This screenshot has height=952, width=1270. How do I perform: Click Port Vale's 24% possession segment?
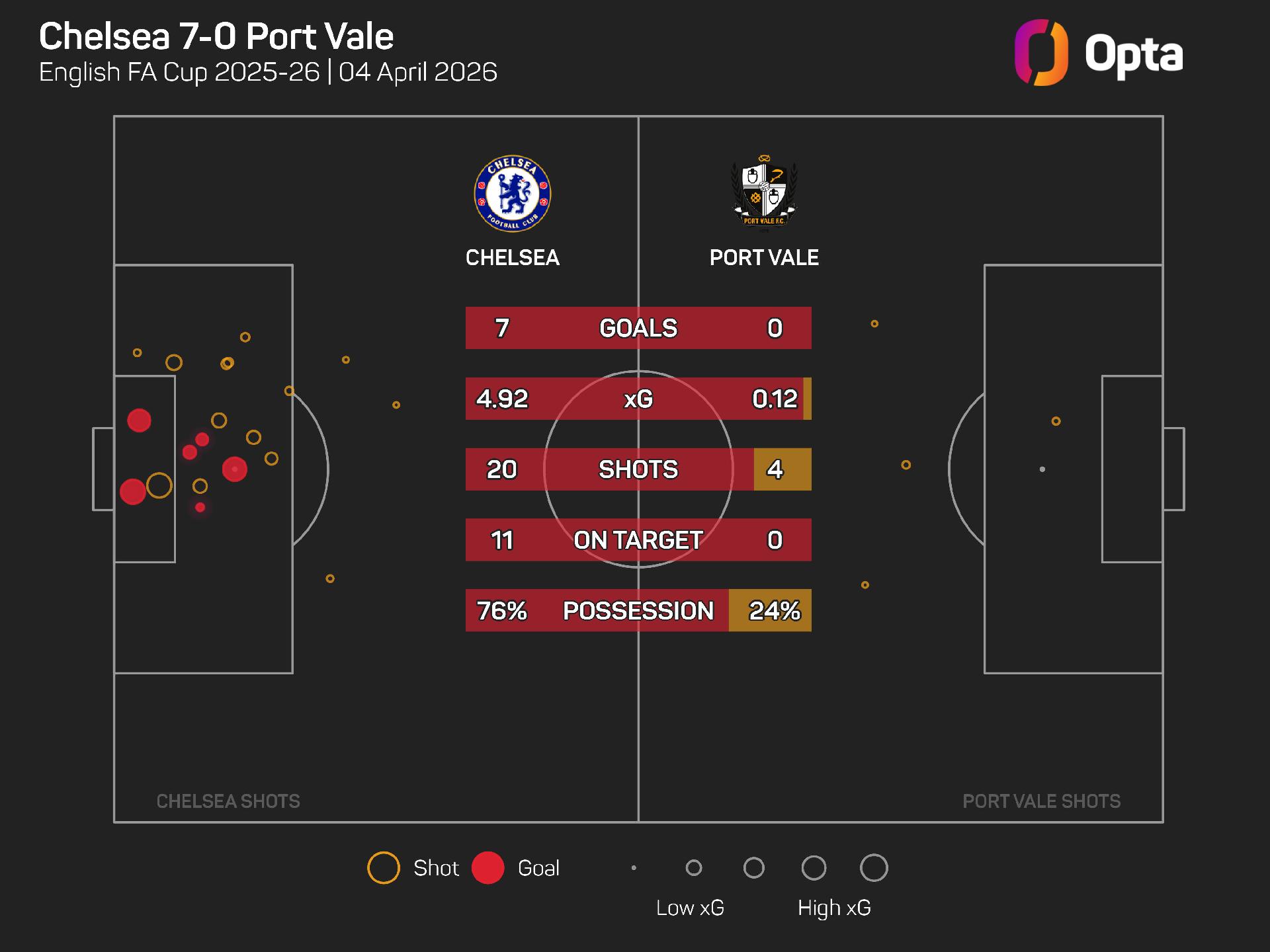[x=771, y=611]
